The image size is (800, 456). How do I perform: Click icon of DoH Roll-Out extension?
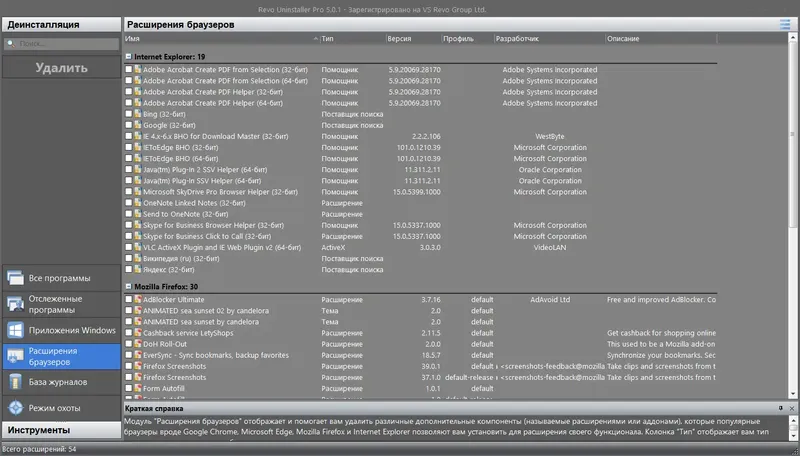(138, 344)
